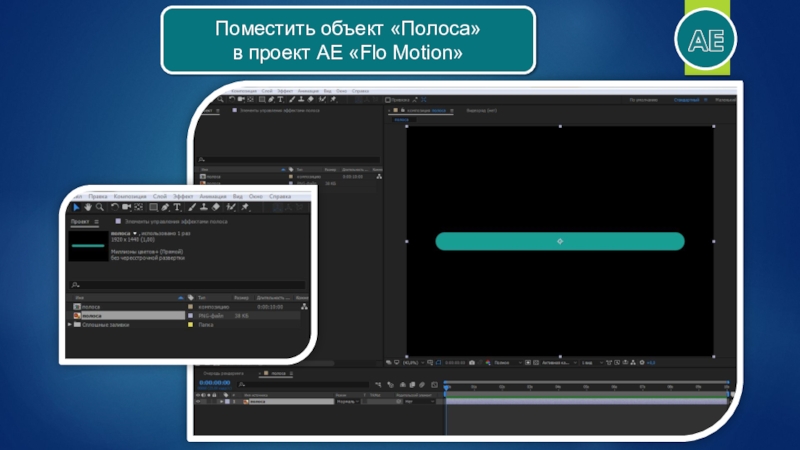Select the Camera tool in enlarged inset
The image size is (800, 450).
(127, 207)
